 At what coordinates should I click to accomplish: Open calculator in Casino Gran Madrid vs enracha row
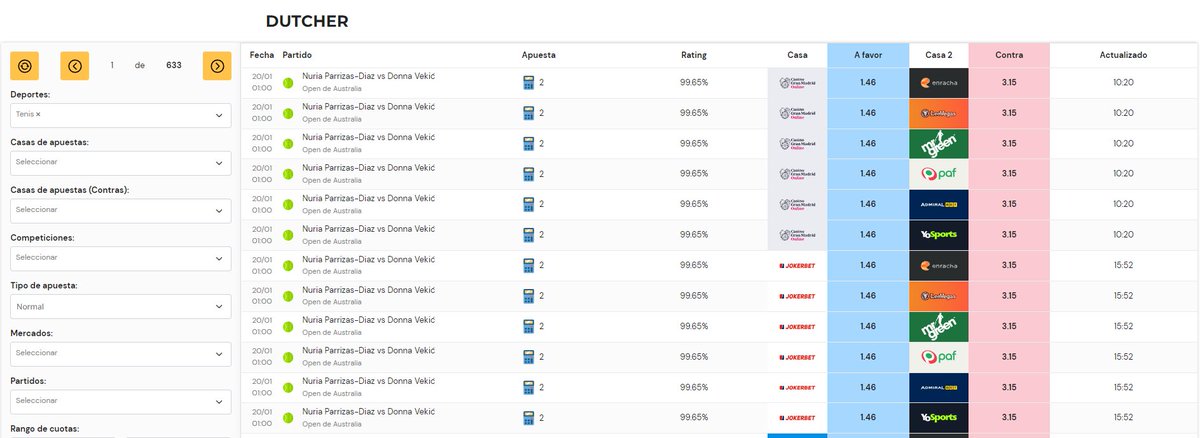528,83
